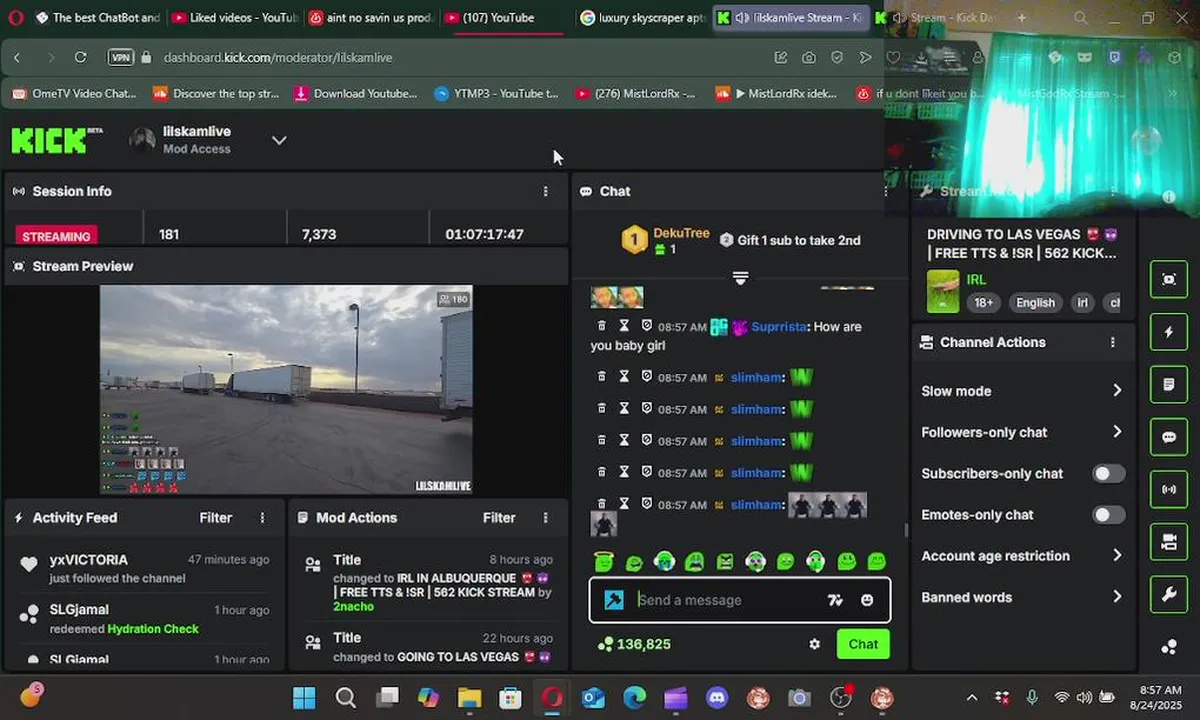The width and height of the screenshot is (1200, 720).
Task: Click 'Gift 1 sub to take 2nd'
Action: point(790,240)
